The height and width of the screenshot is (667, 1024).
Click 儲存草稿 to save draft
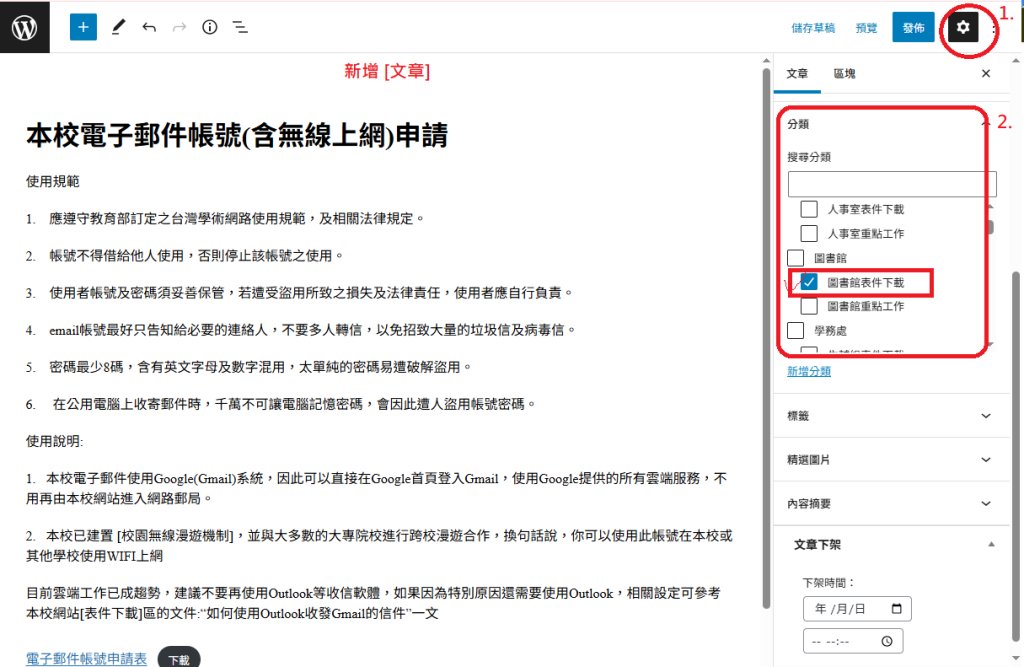pyautogui.click(x=813, y=27)
